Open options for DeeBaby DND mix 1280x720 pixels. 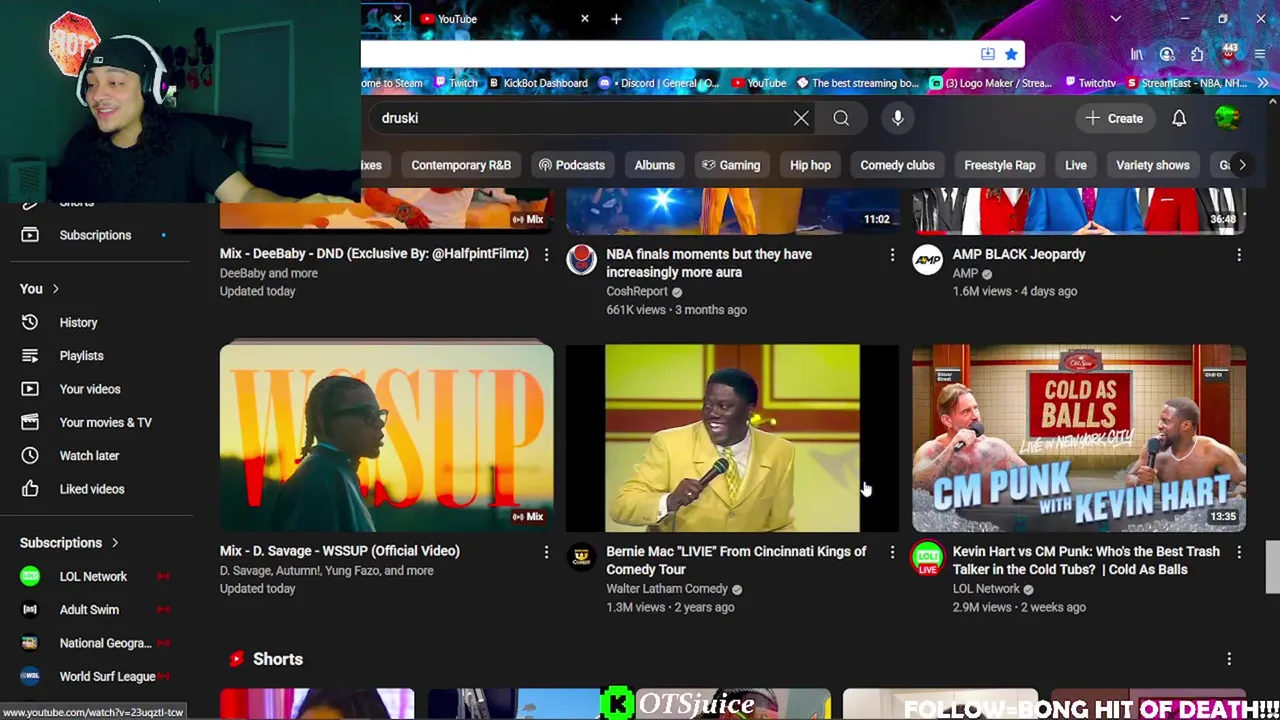click(x=546, y=255)
